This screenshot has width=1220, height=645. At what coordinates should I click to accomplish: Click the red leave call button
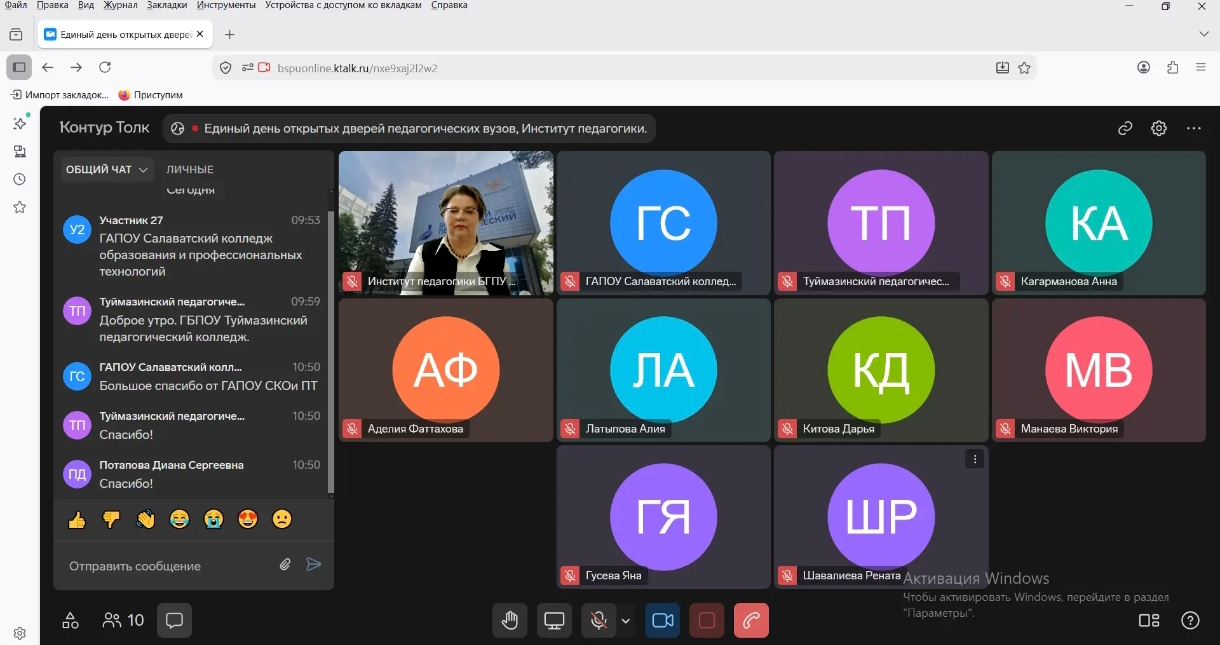click(751, 620)
